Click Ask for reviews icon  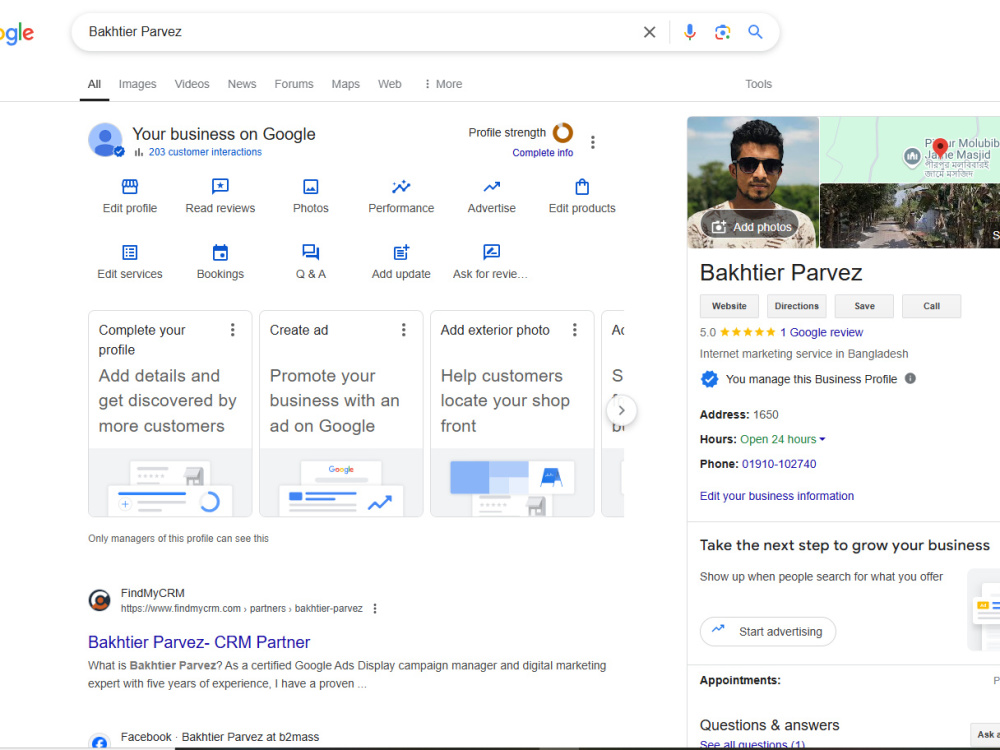pos(492,253)
